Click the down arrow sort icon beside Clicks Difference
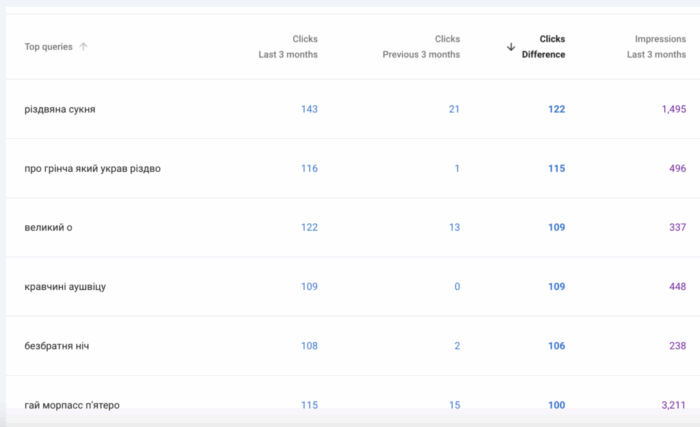This screenshot has width=700, height=427. click(511, 47)
